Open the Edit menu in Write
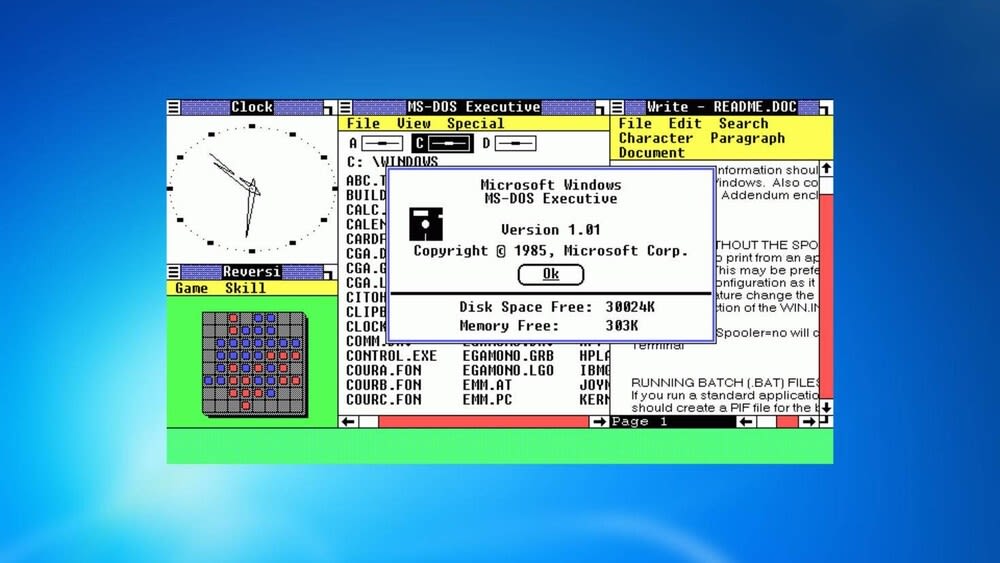Viewport: 1000px width, 563px height. coord(685,124)
